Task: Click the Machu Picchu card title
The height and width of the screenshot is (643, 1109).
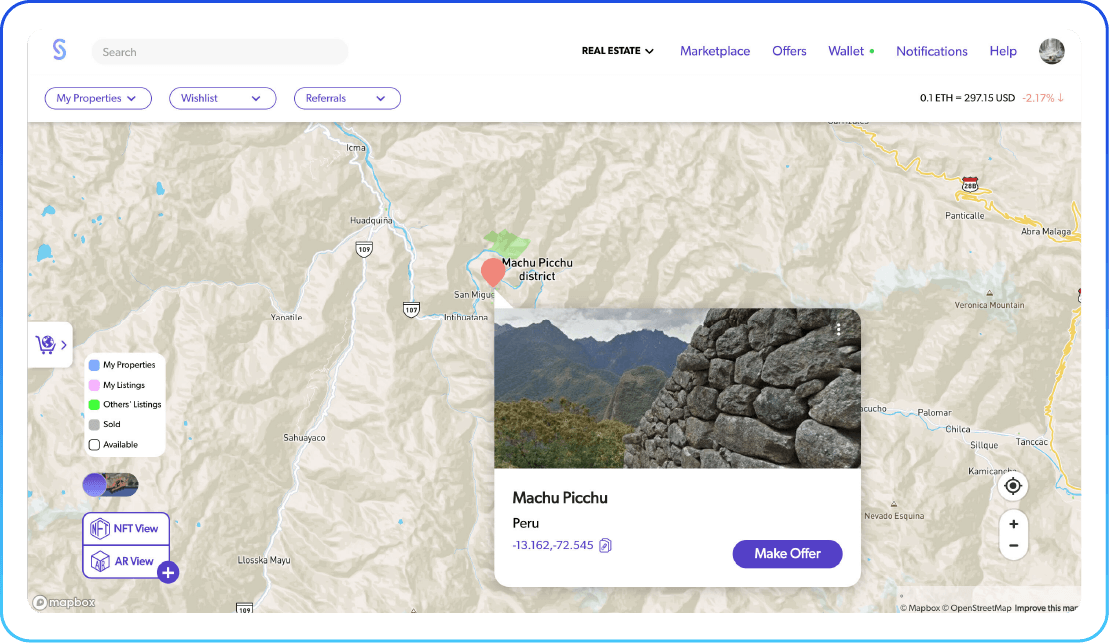Action: click(x=559, y=497)
